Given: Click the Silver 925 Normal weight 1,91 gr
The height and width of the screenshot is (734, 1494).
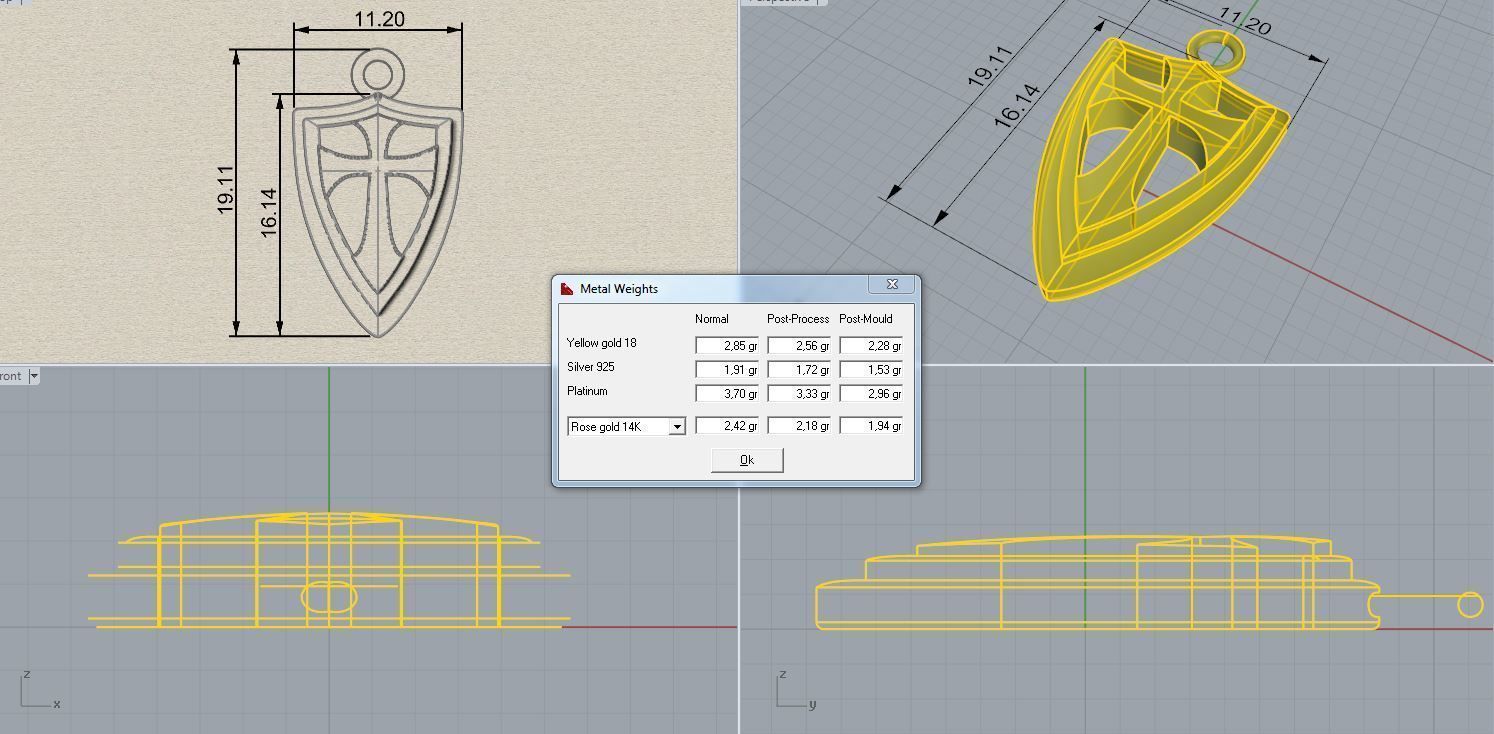Looking at the screenshot, I should tap(727, 369).
